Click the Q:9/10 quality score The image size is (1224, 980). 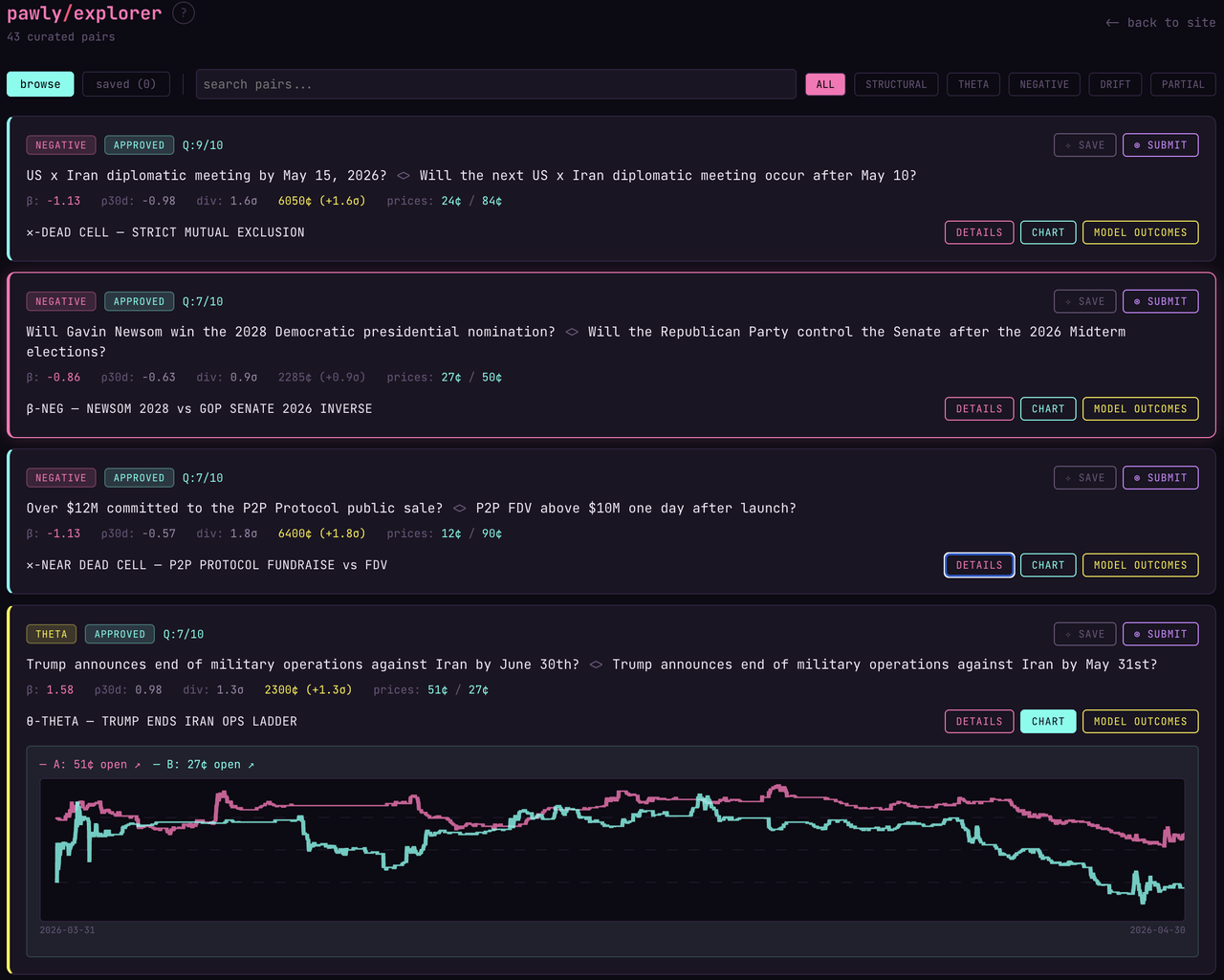tap(203, 145)
